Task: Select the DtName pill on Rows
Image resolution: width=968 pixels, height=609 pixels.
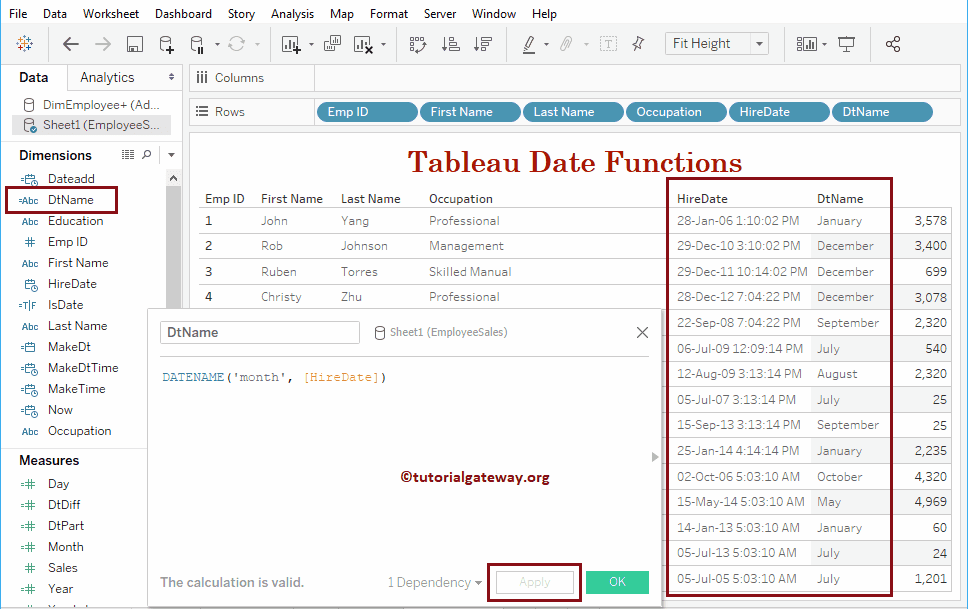Action: [882, 112]
